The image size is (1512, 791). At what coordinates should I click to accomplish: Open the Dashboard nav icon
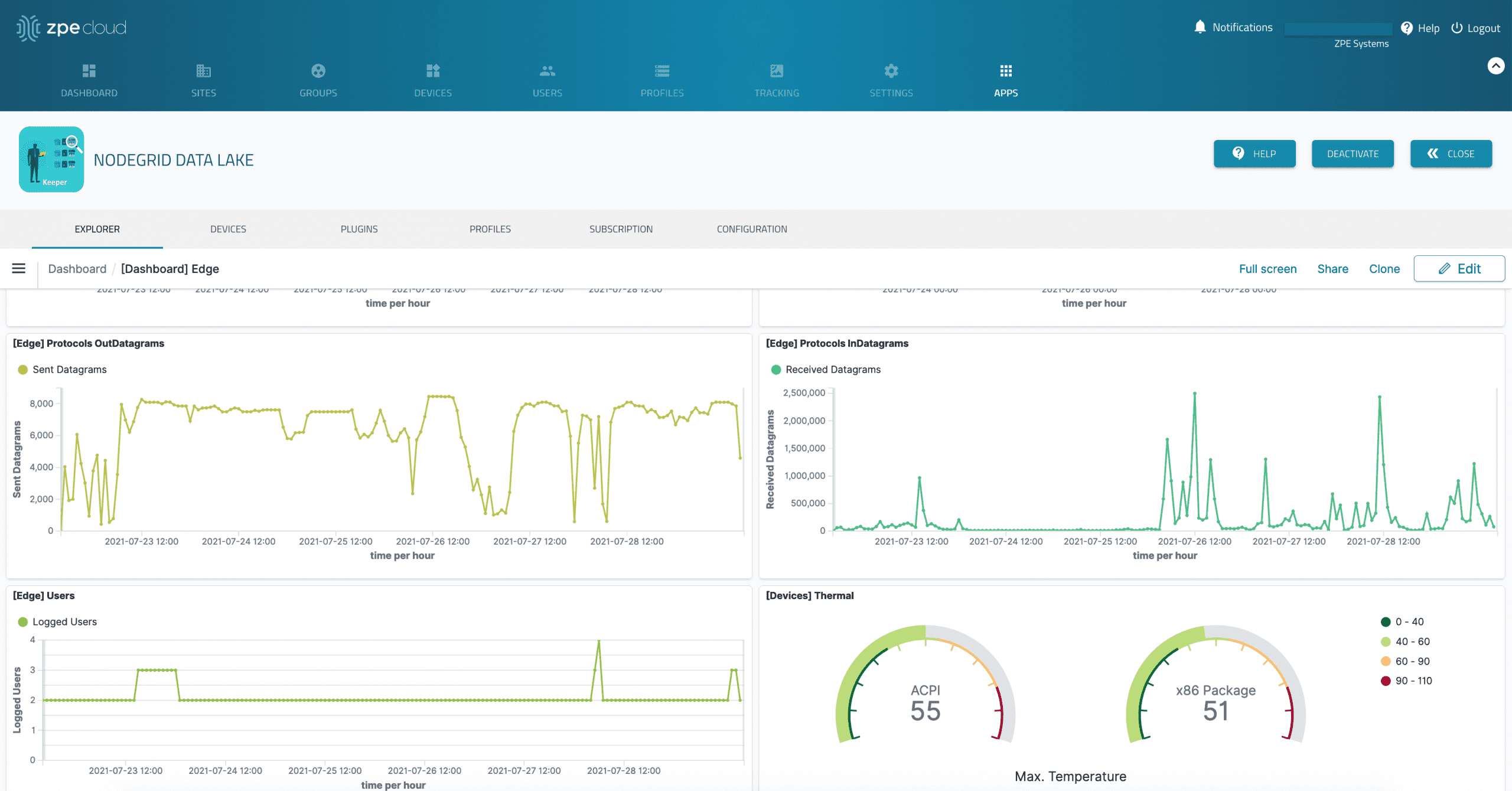89,71
